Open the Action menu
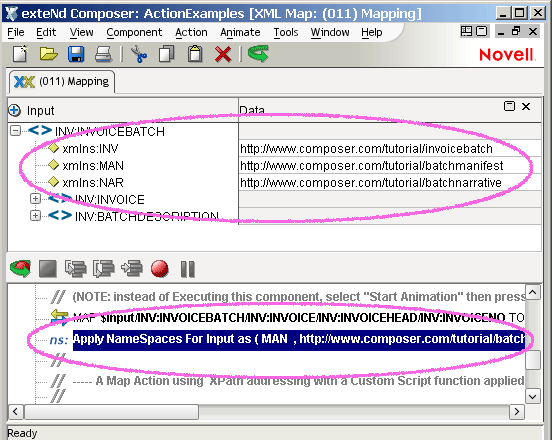 (191, 32)
